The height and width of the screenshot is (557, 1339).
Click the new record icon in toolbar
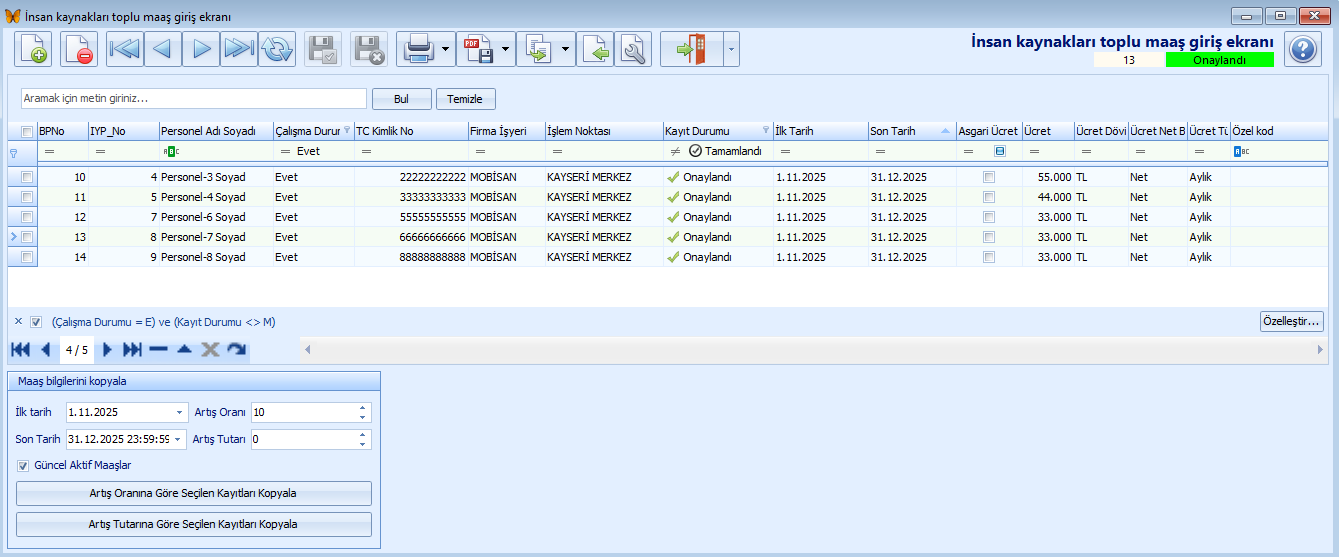33,49
